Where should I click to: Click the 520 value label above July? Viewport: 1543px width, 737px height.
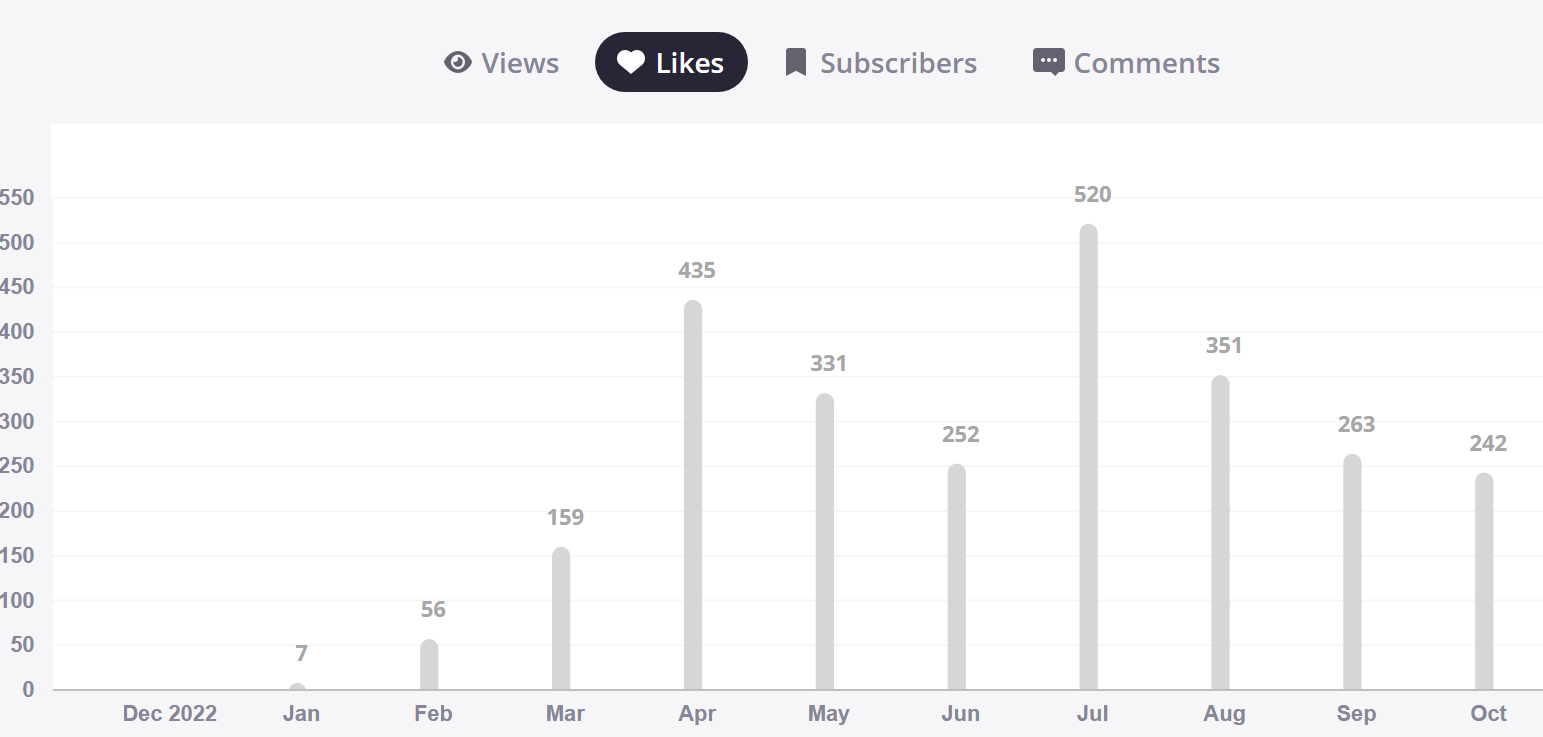click(x=1092, y=195)
